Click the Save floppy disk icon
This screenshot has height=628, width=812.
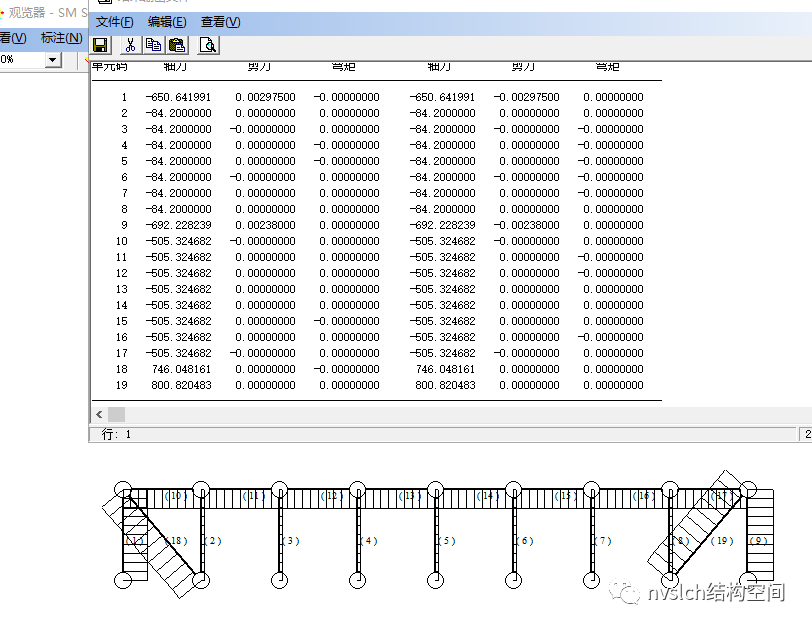pyautogui.click(x=100, y=45)
